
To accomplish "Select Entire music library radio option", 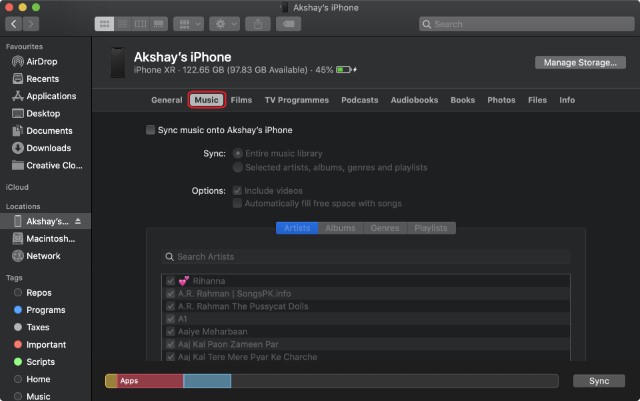I will coord(238,154).
